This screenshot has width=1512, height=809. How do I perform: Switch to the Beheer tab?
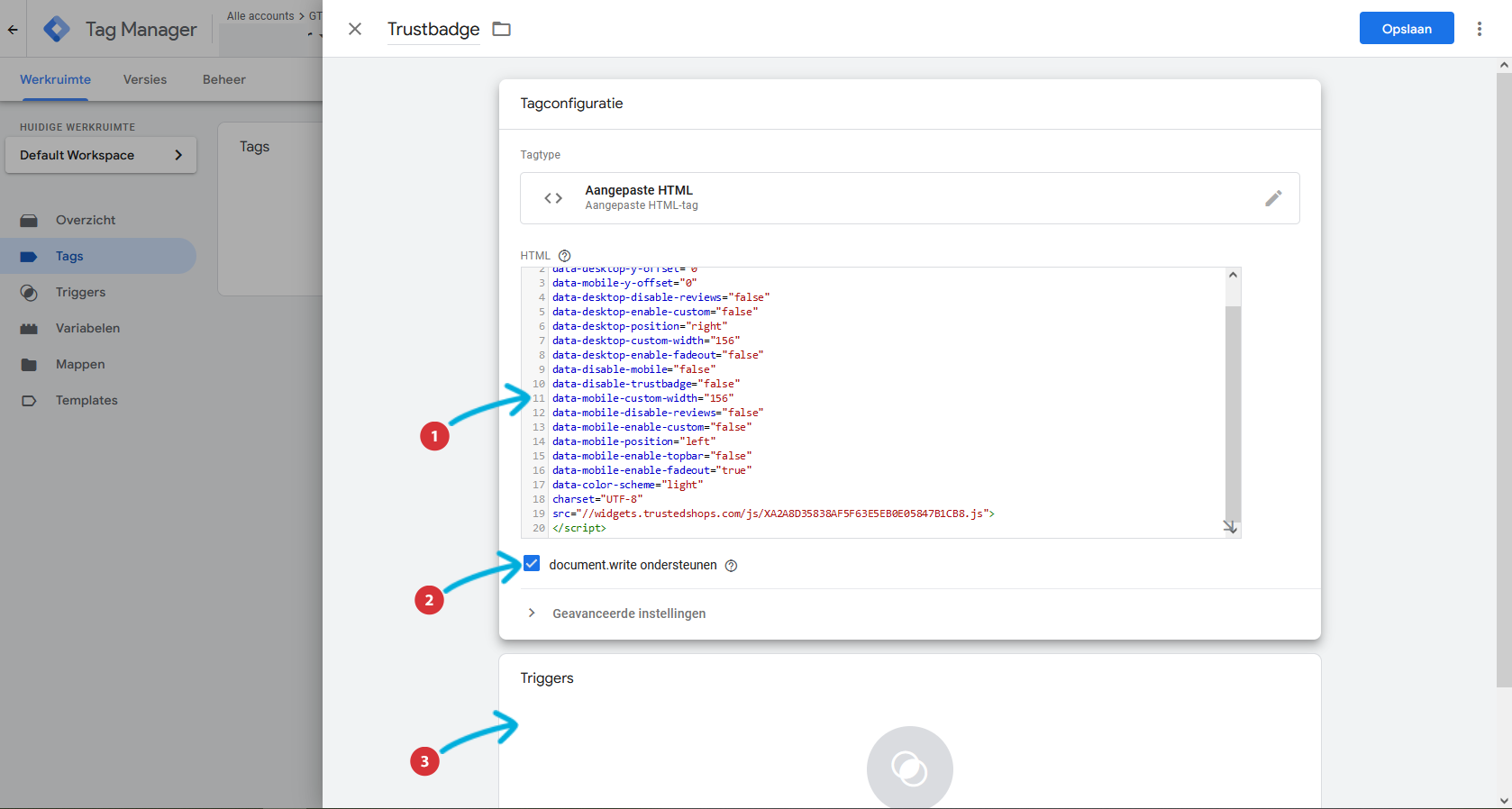click(224, 79)
